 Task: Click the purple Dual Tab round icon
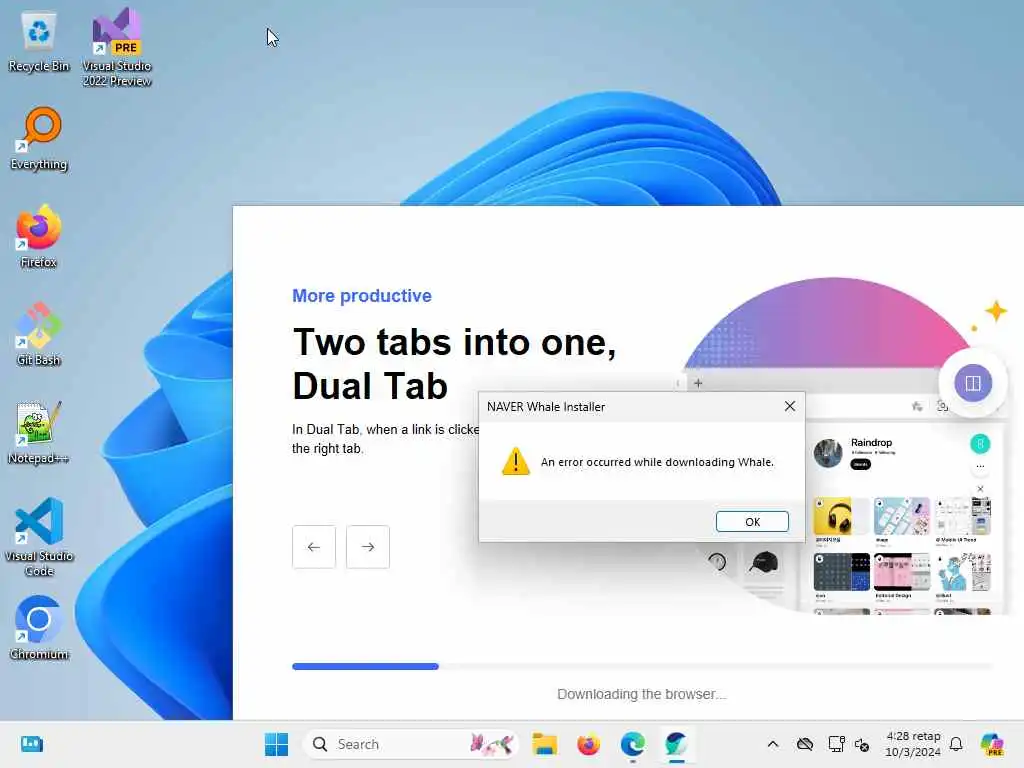click(973, 383)
